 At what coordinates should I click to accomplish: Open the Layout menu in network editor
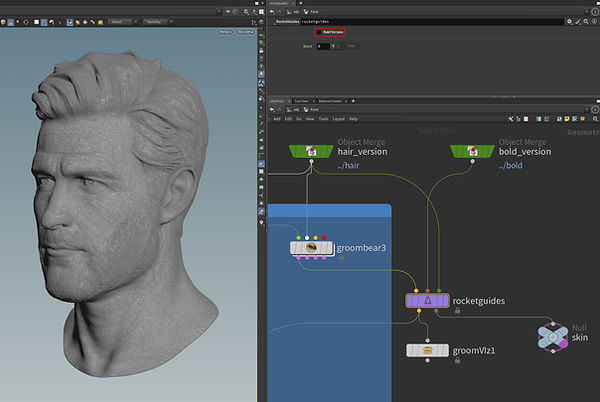[x=338, y=118]
